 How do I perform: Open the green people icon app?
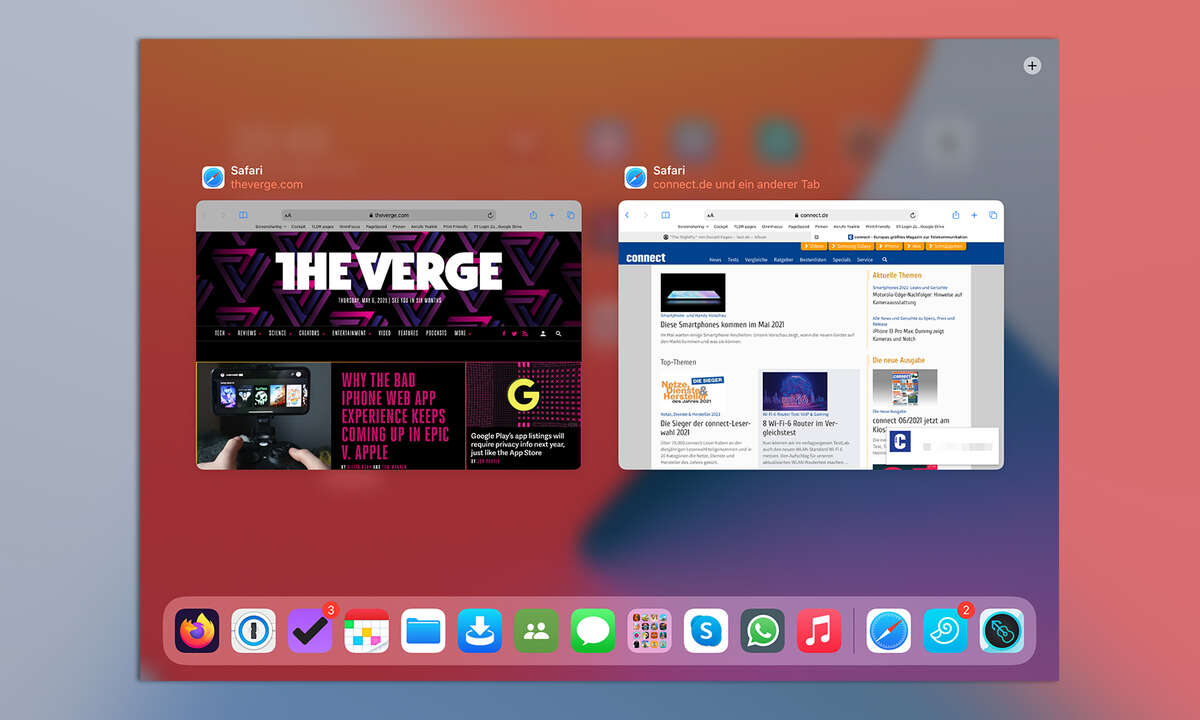536,631
